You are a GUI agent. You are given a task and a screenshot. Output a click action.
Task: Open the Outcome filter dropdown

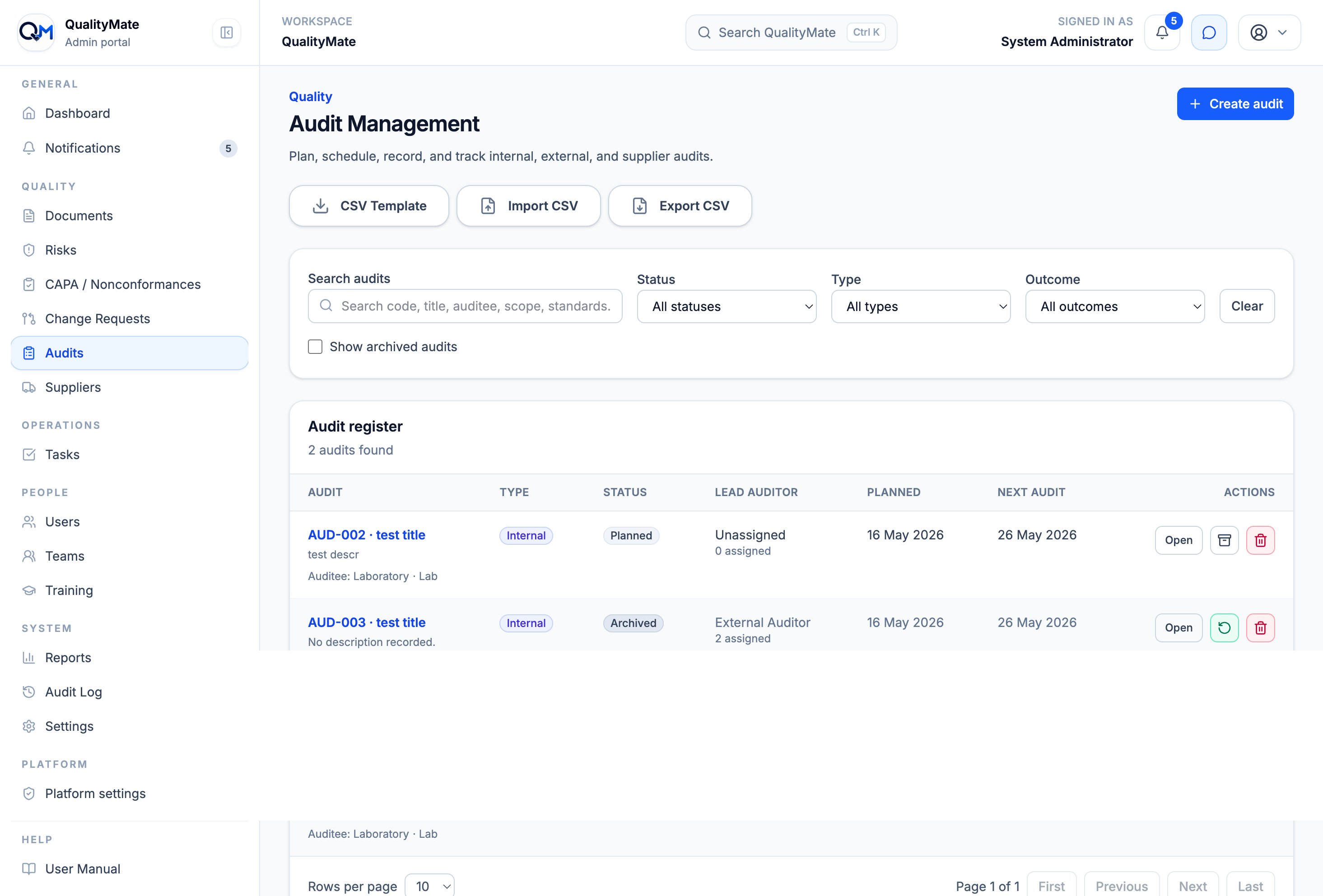point(1115,306)
